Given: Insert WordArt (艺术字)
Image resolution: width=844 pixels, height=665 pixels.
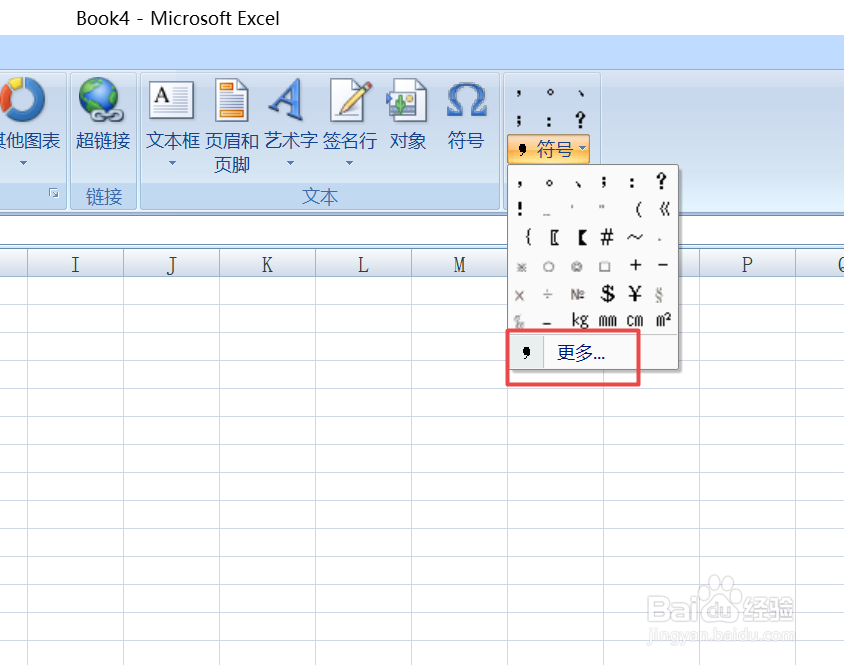Looking at the screenshot, I should tap(291, 122).
